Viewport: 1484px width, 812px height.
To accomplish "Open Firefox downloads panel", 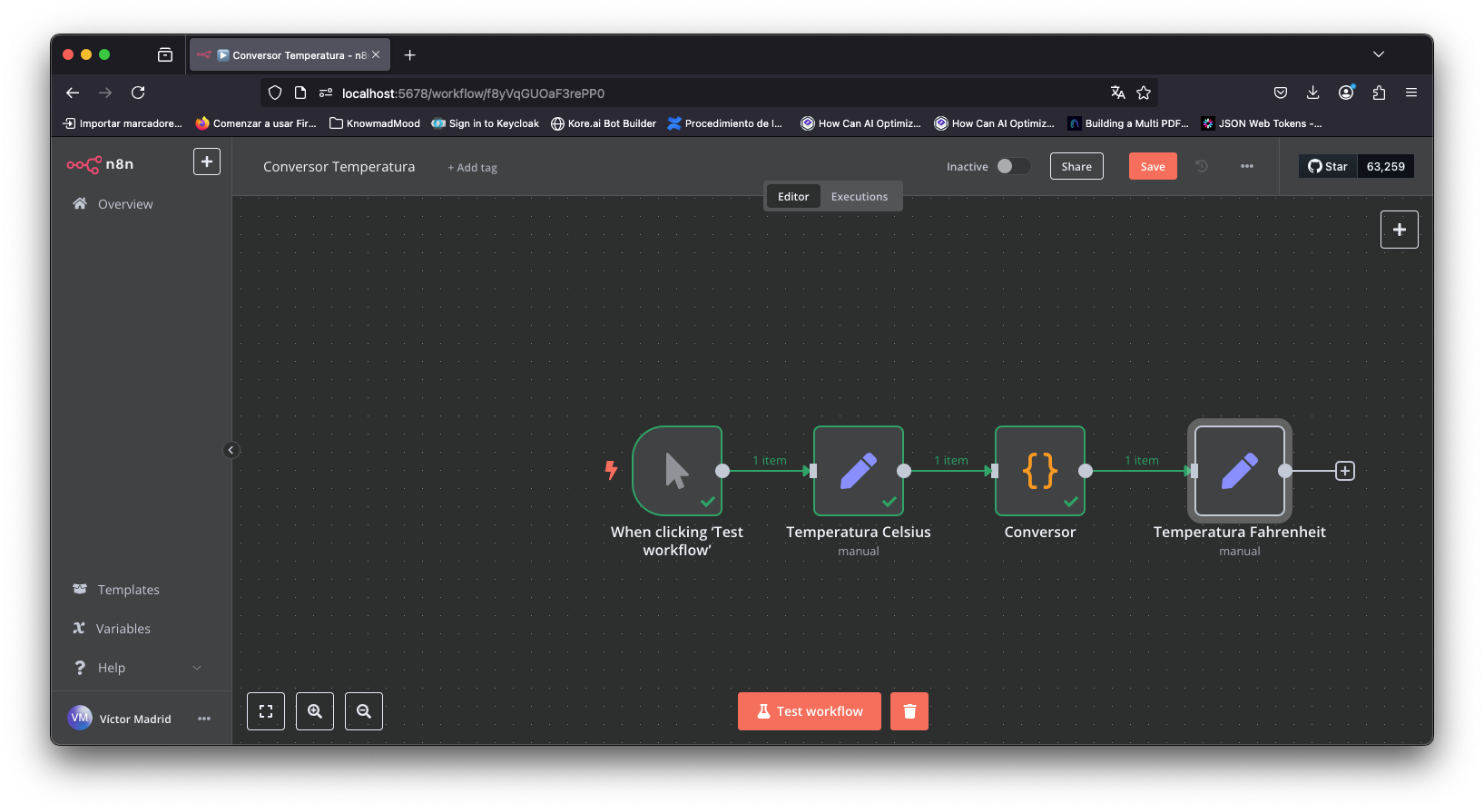I will tap(1312, 93).
